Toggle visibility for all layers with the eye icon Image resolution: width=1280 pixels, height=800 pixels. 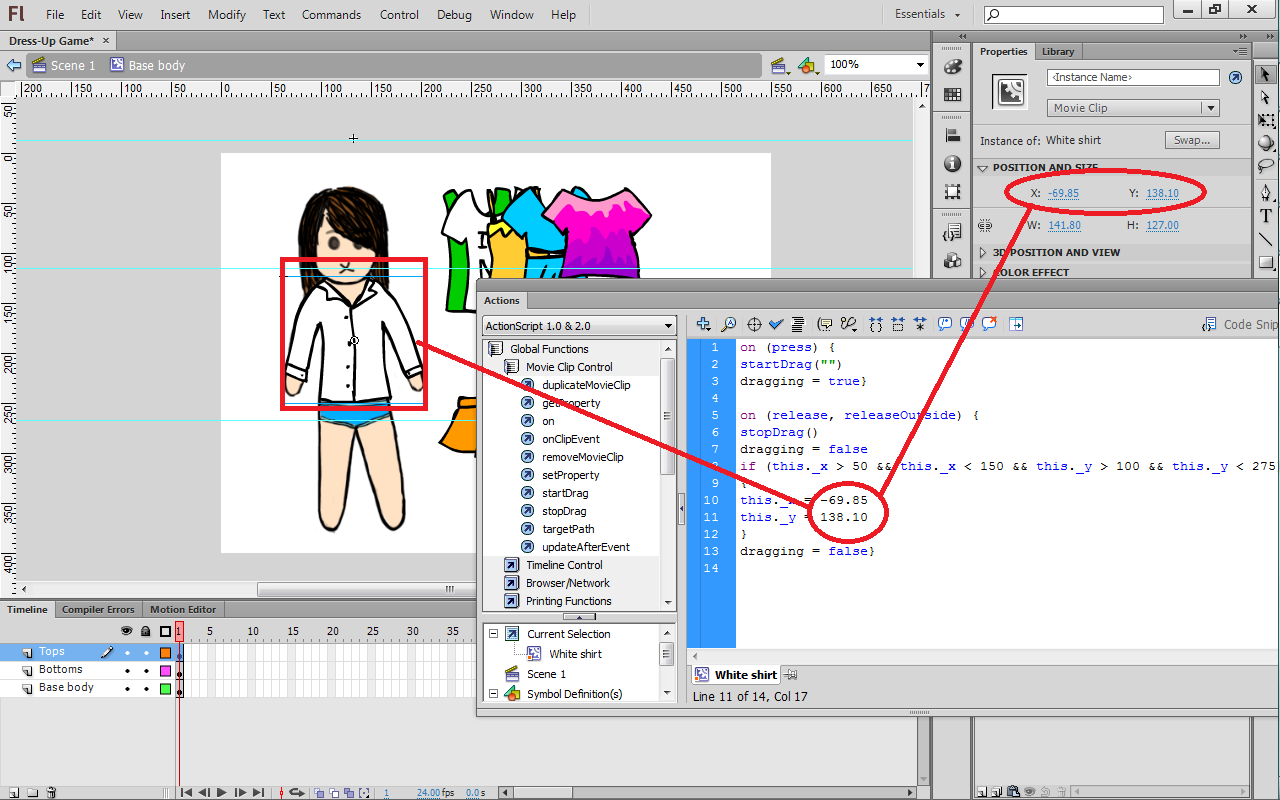[126, 631]
